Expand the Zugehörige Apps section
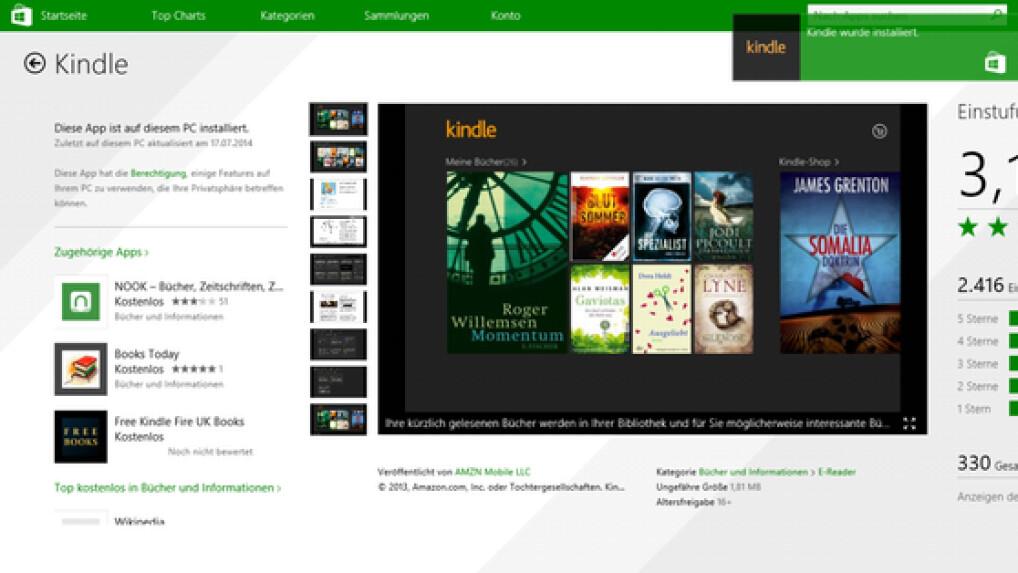Screen dimensions: 1018x573 [101, 253]
